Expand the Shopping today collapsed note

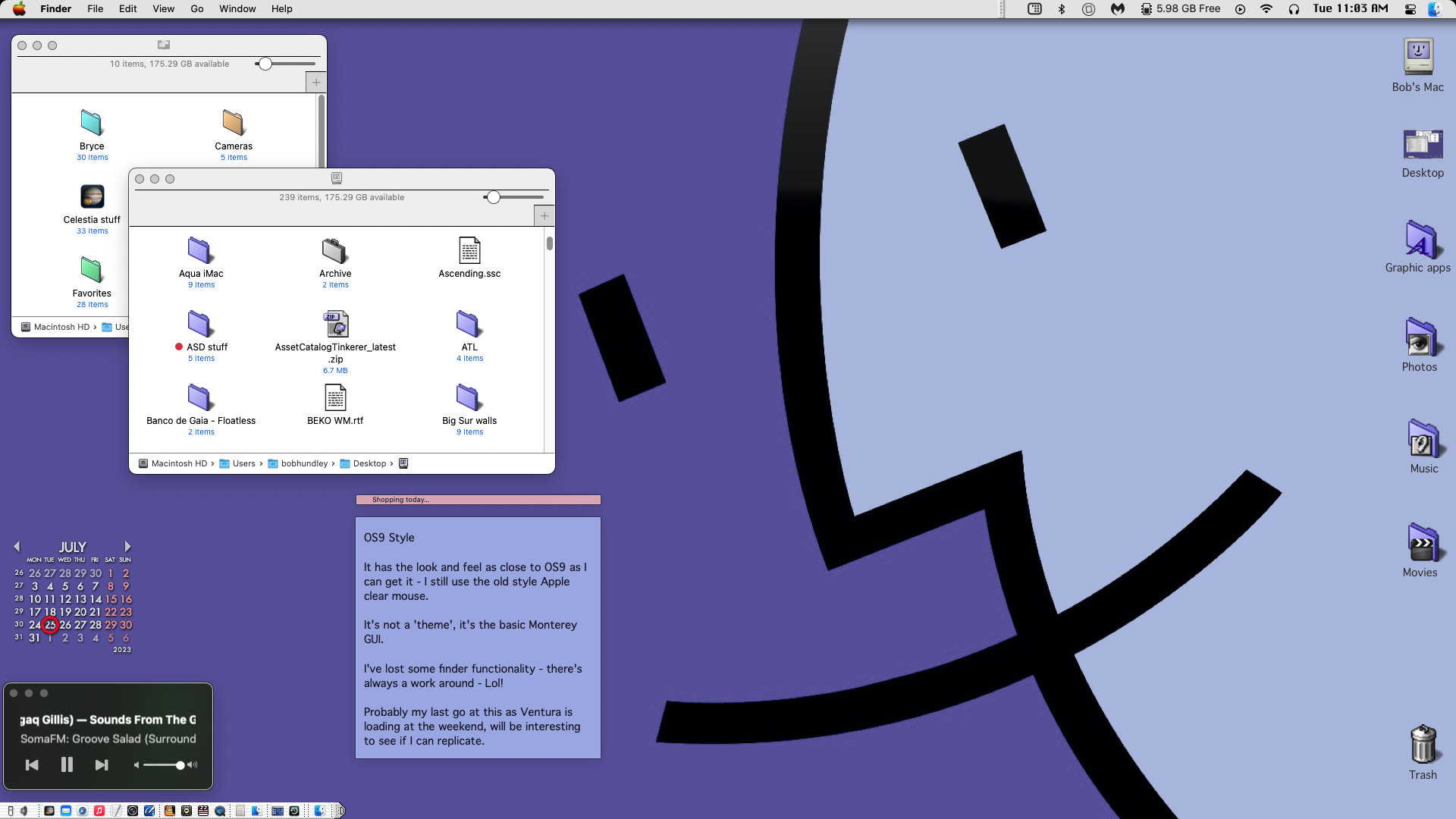pyautogui.click(x=478, y=500)
